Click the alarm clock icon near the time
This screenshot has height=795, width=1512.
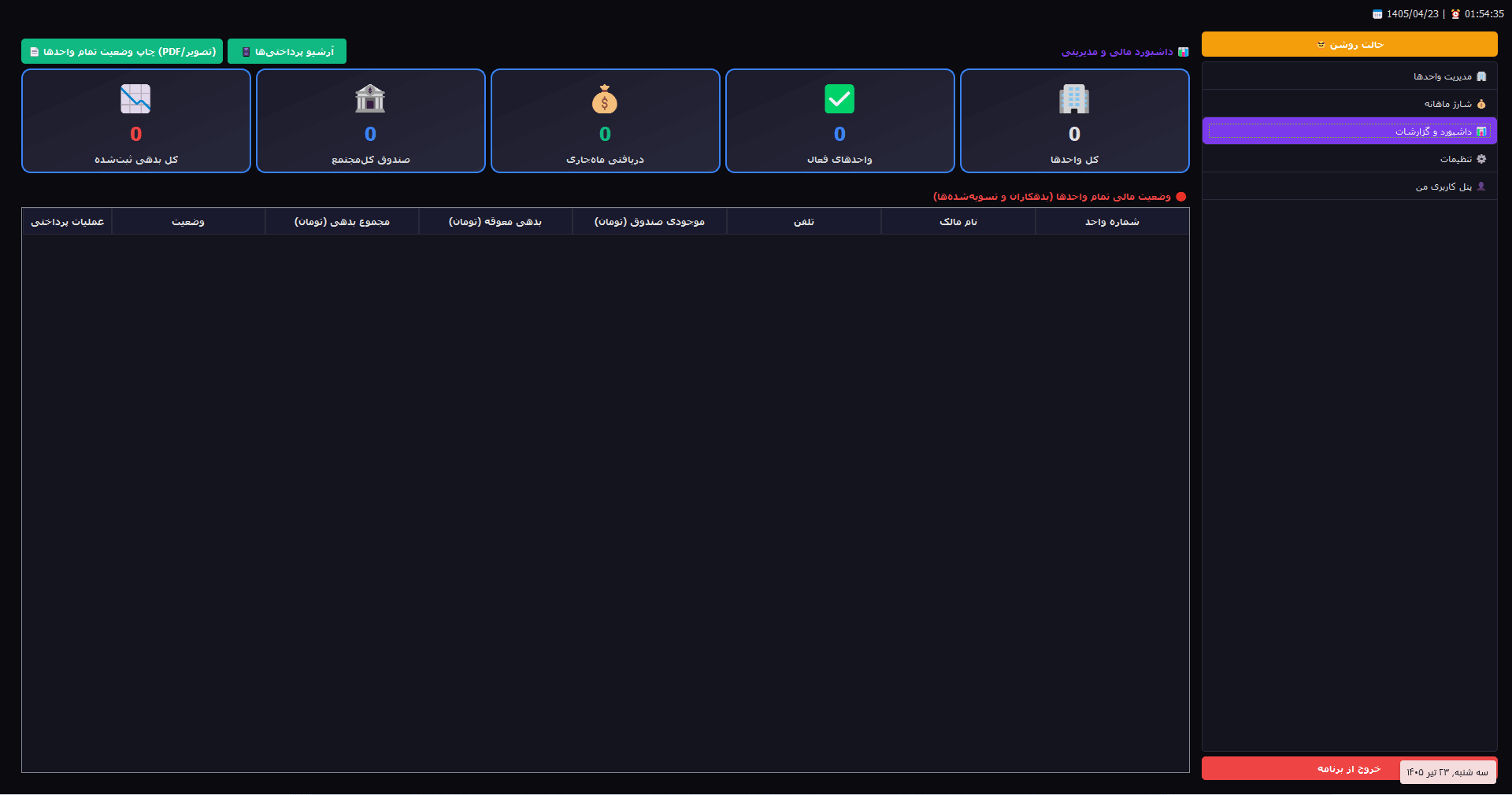1455,14
